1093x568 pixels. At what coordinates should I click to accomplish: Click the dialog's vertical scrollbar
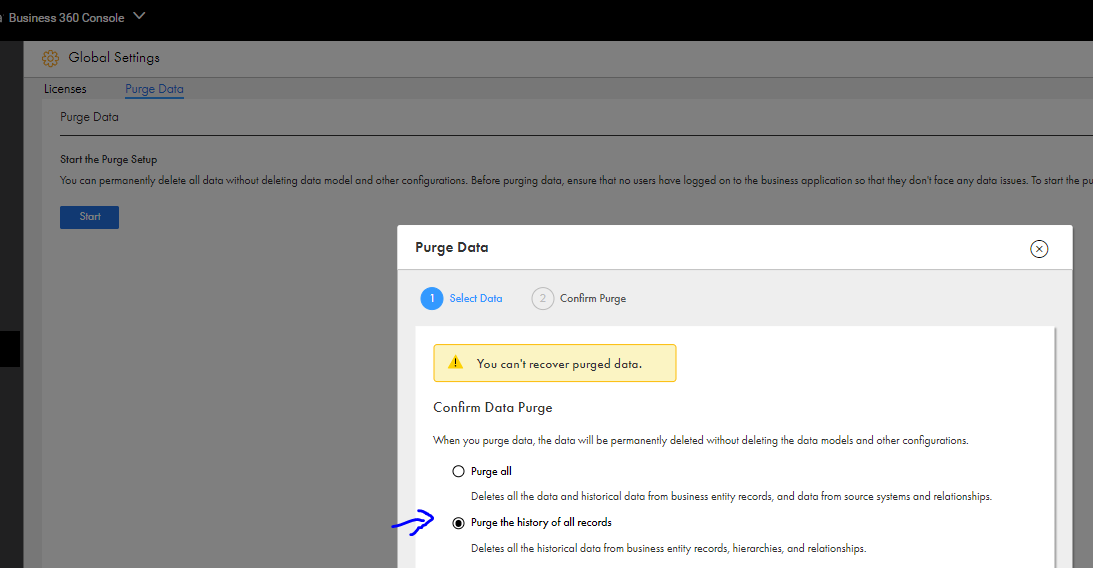click(1055, 446)
